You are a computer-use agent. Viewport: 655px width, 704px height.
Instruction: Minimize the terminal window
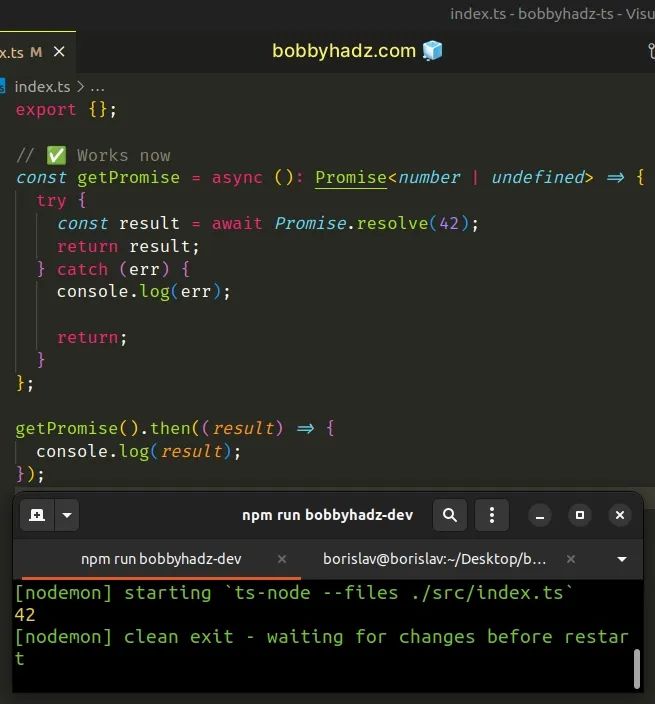(x=540, y=515)
